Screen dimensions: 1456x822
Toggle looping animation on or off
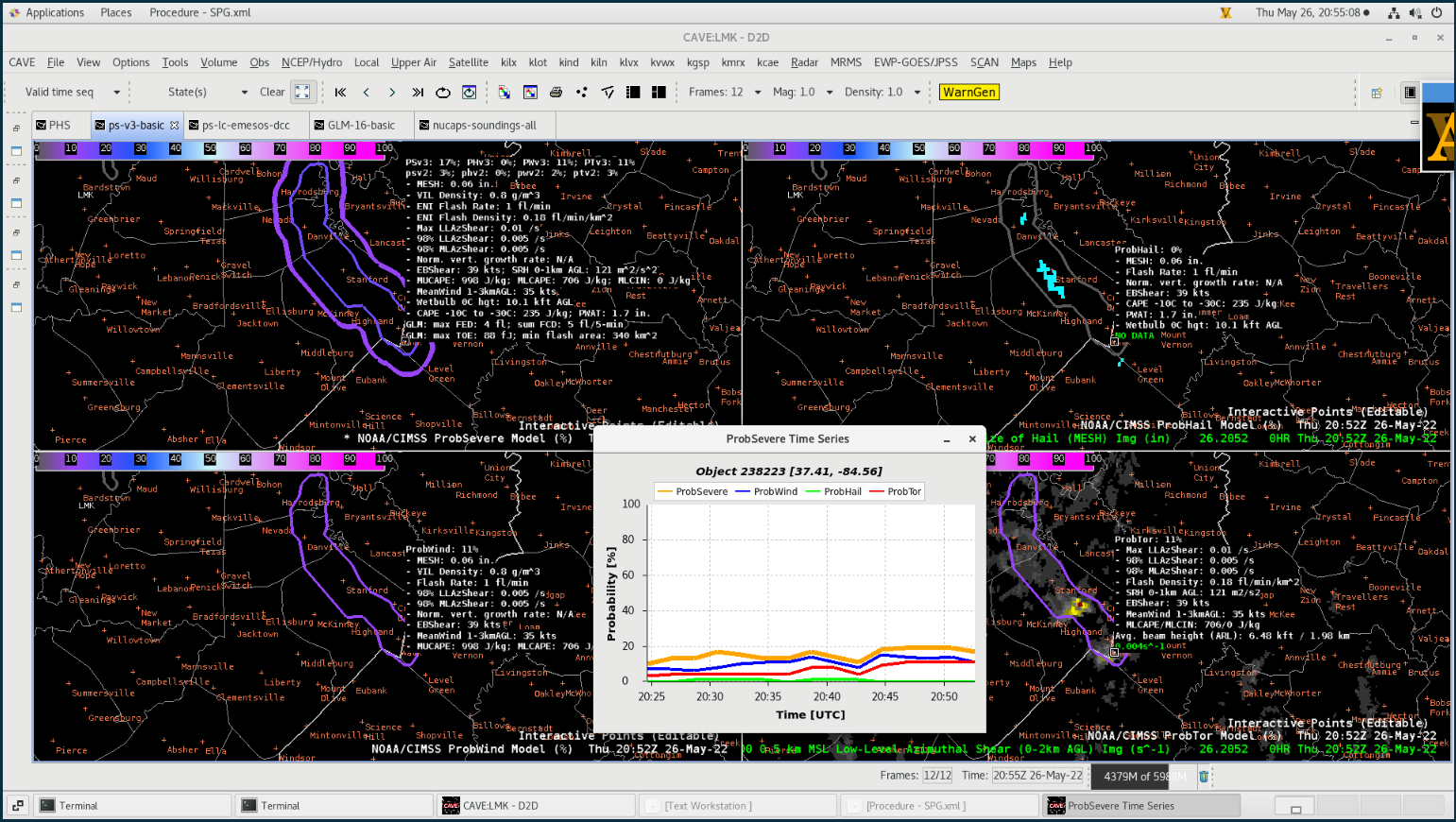[443, 93]
